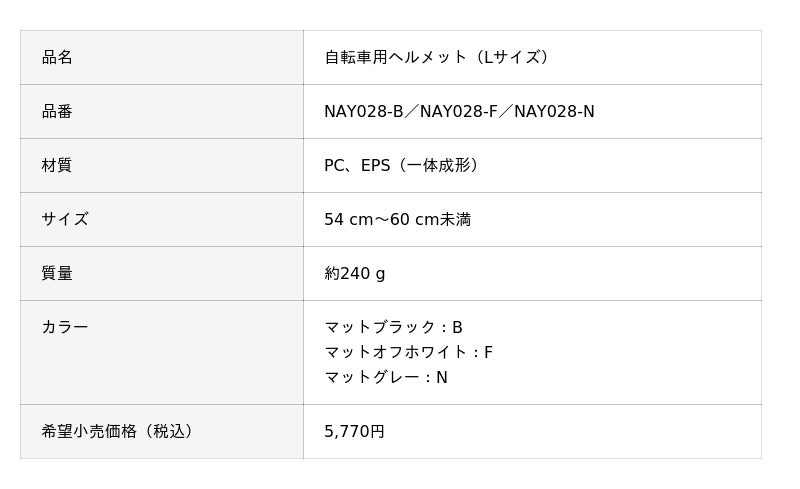Click the 品名 header cell
Viewport: 800px width, 489px height.
162,57
